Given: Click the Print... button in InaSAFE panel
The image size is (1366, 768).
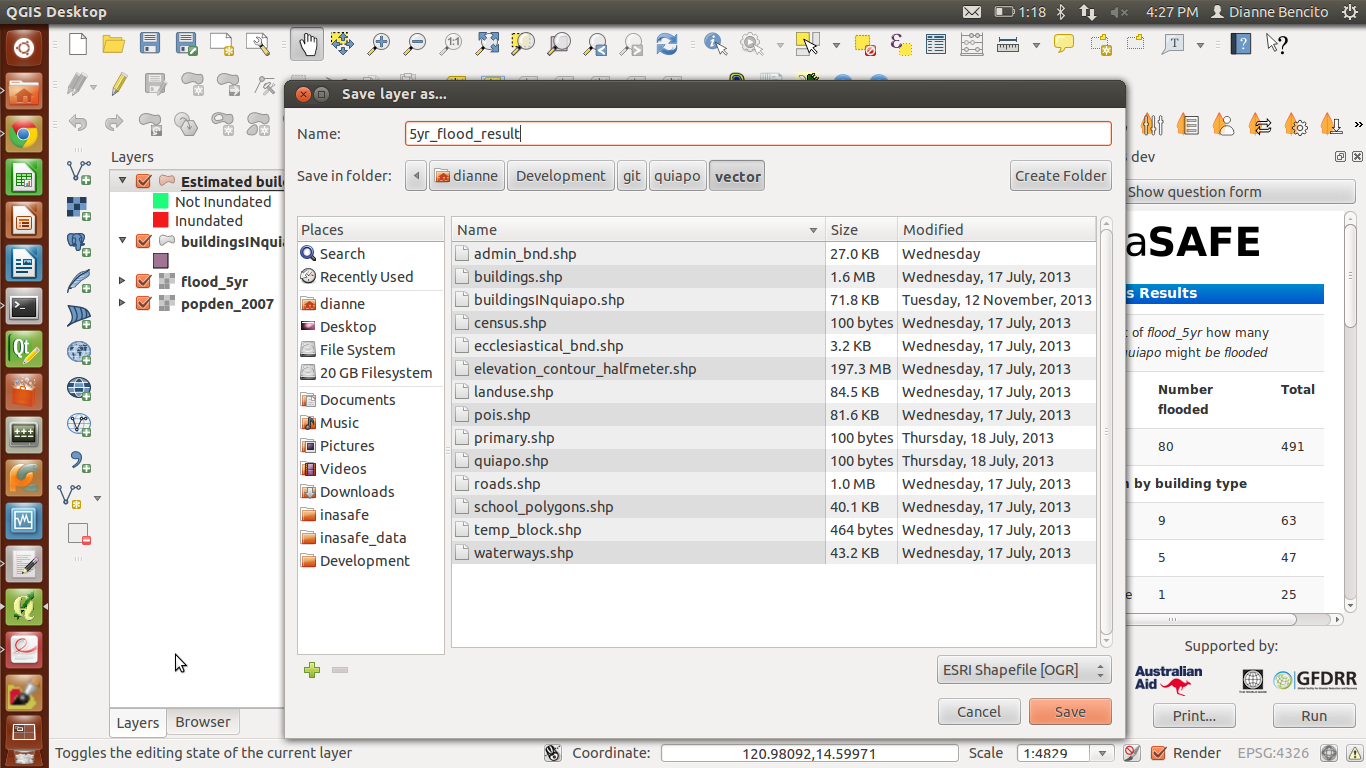Looking at the screenshot, I should (x=1194, y=716).
